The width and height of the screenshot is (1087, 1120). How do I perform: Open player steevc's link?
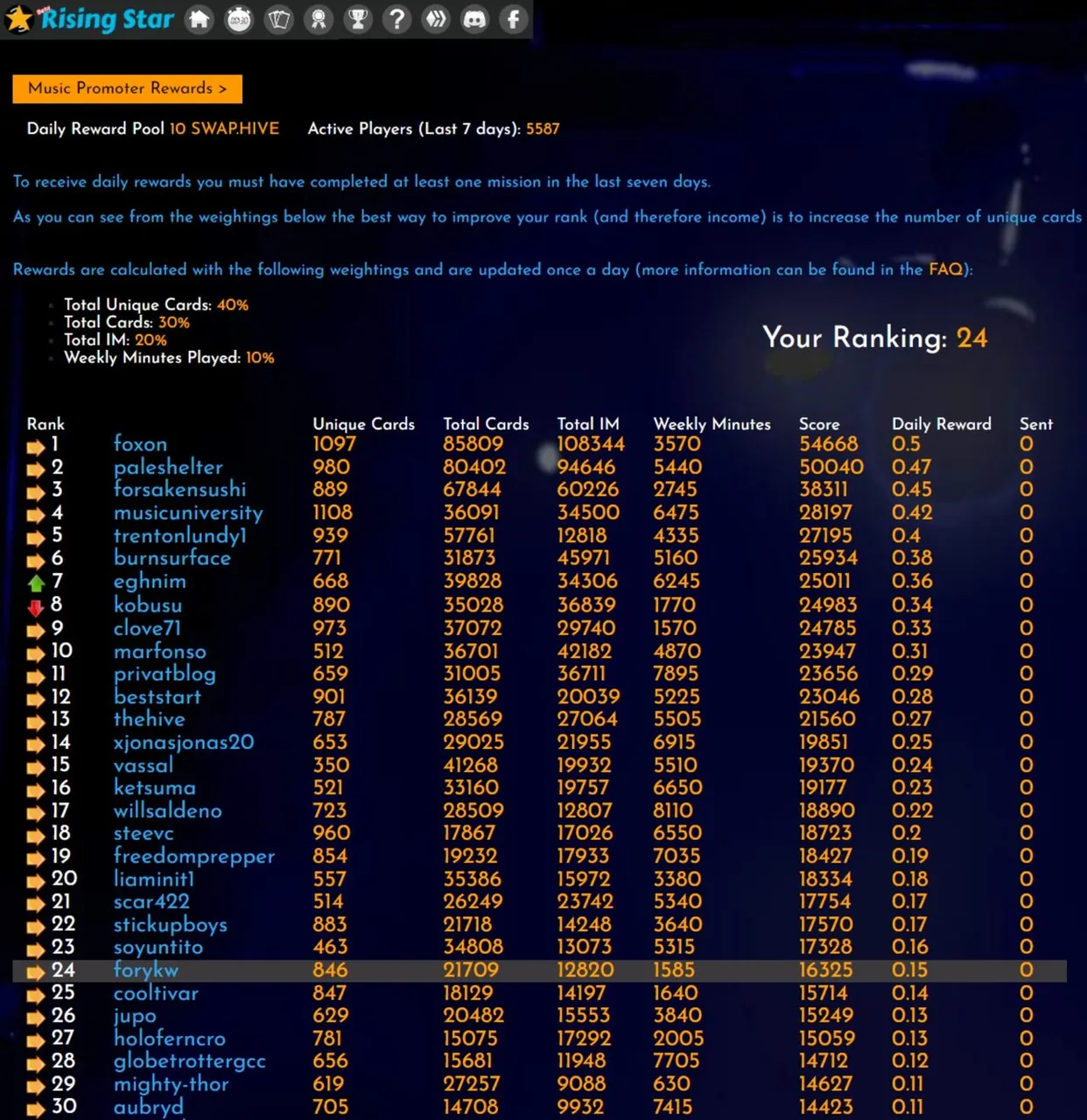(144, 833)
